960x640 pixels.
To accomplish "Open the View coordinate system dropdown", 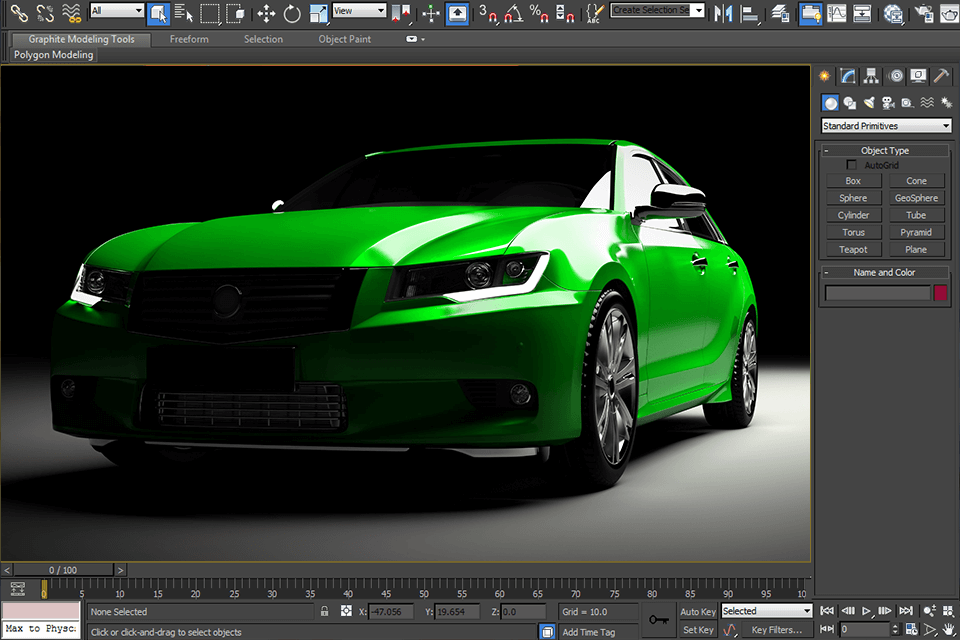I will pyautogui.click(x=359, y=10).
